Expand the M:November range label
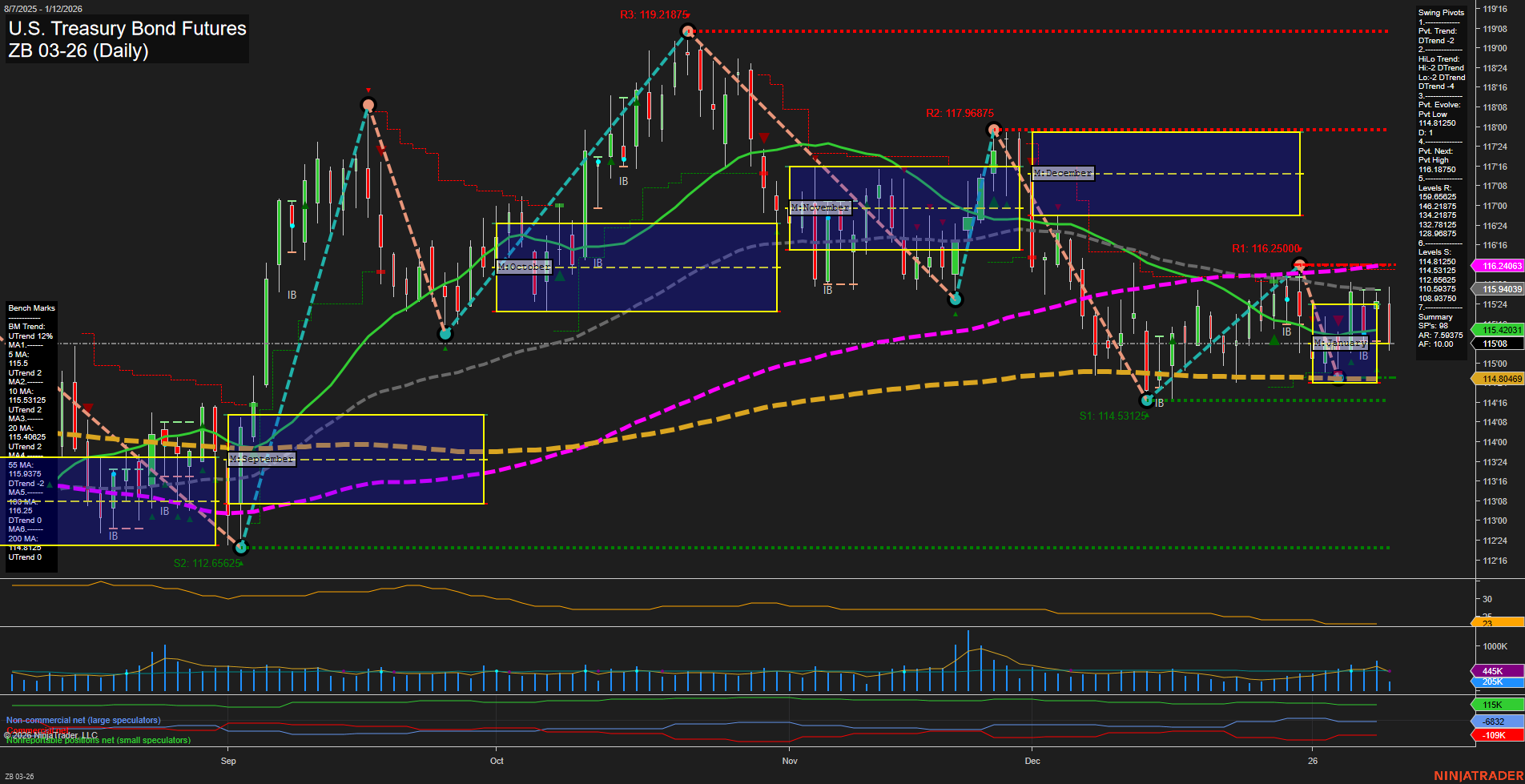Viewport: 1525px width, 784px height. click(x=819, y=207)
